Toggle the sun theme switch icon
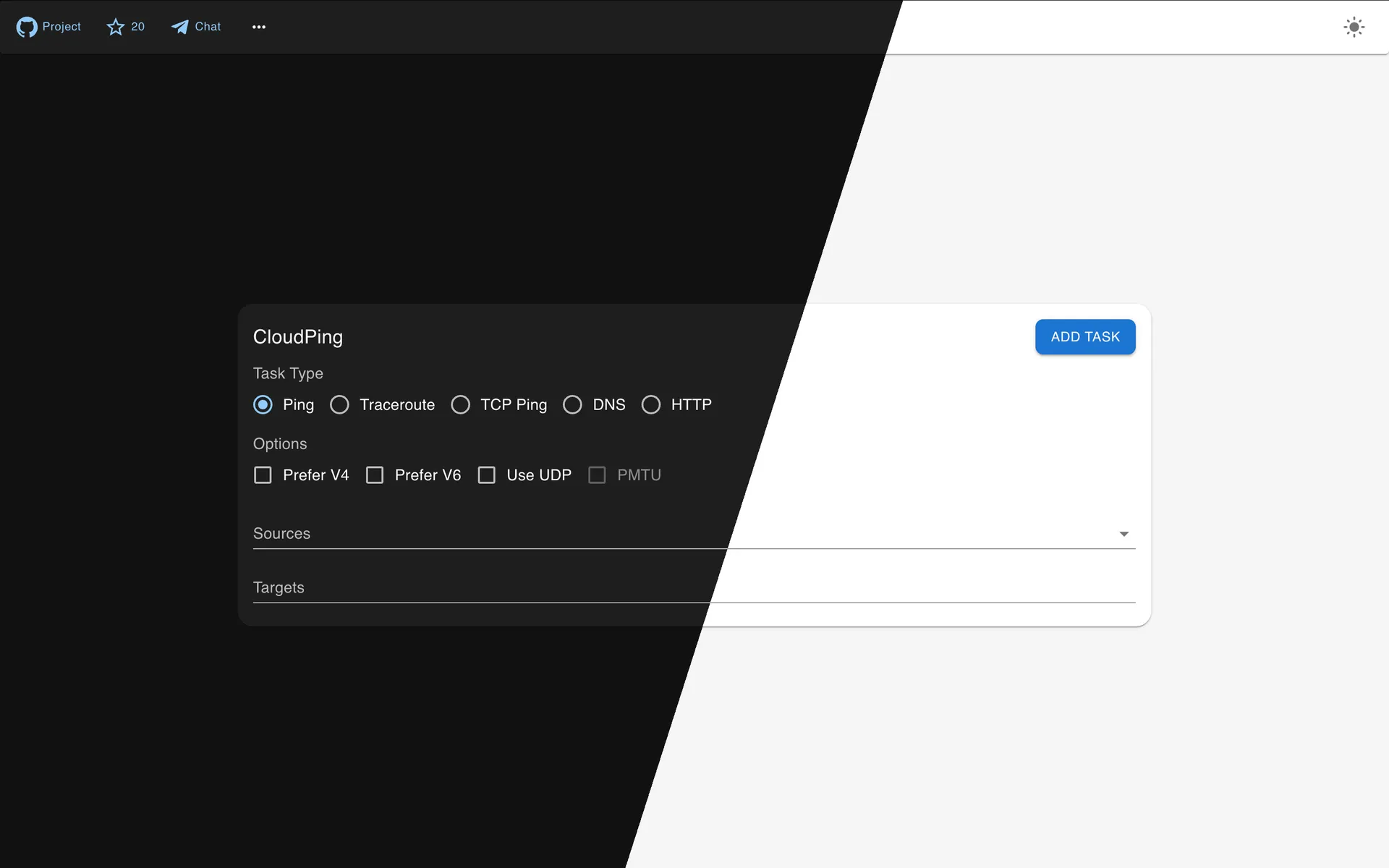The height and width of the screenshot is (868, 1389). point(1354,27)
